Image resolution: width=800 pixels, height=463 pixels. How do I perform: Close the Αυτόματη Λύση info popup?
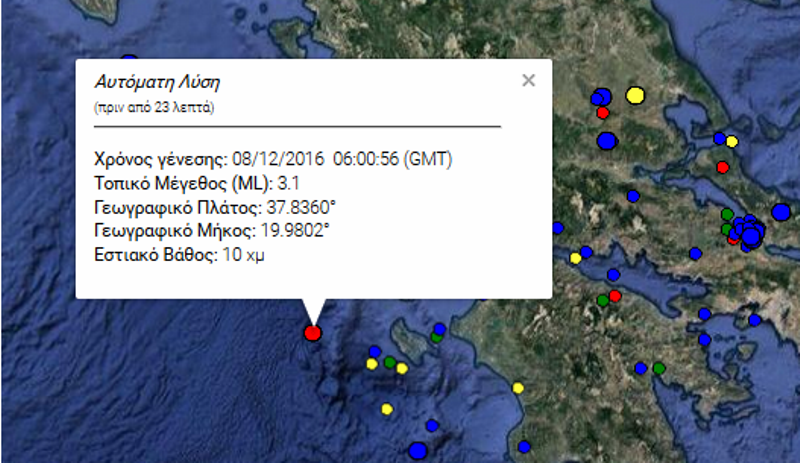point(529,81)
